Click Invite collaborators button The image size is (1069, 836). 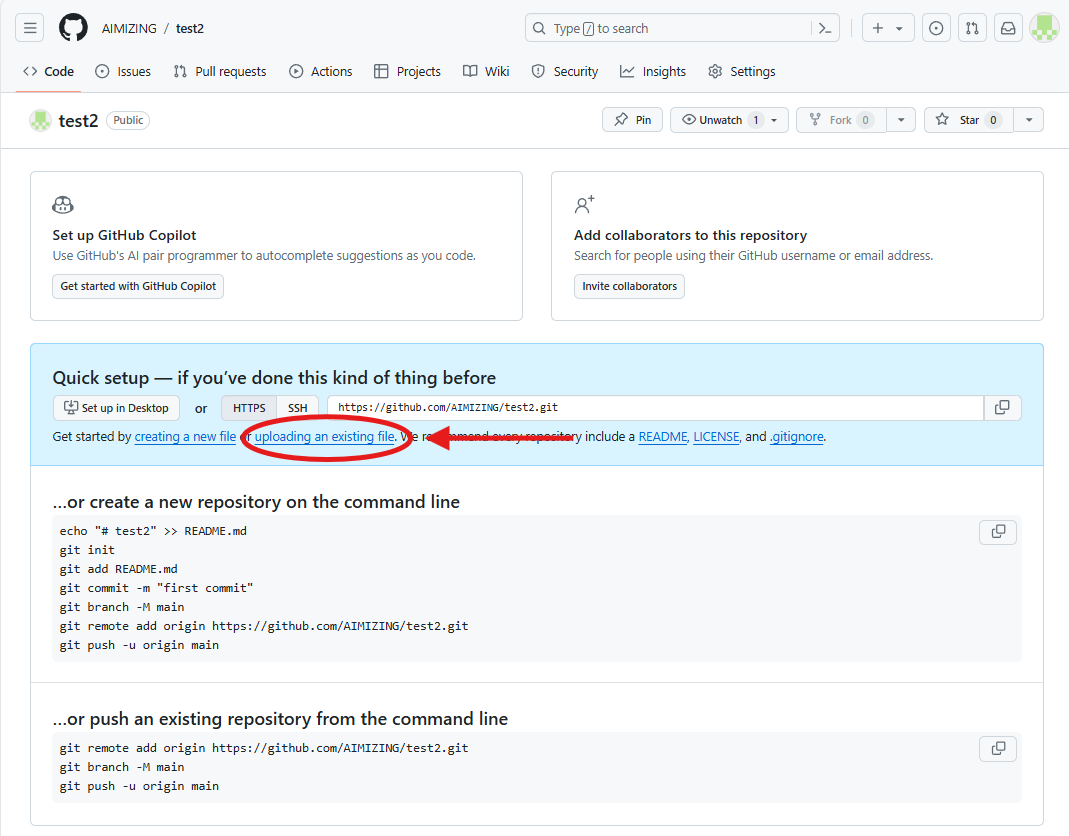pos(629,286)
